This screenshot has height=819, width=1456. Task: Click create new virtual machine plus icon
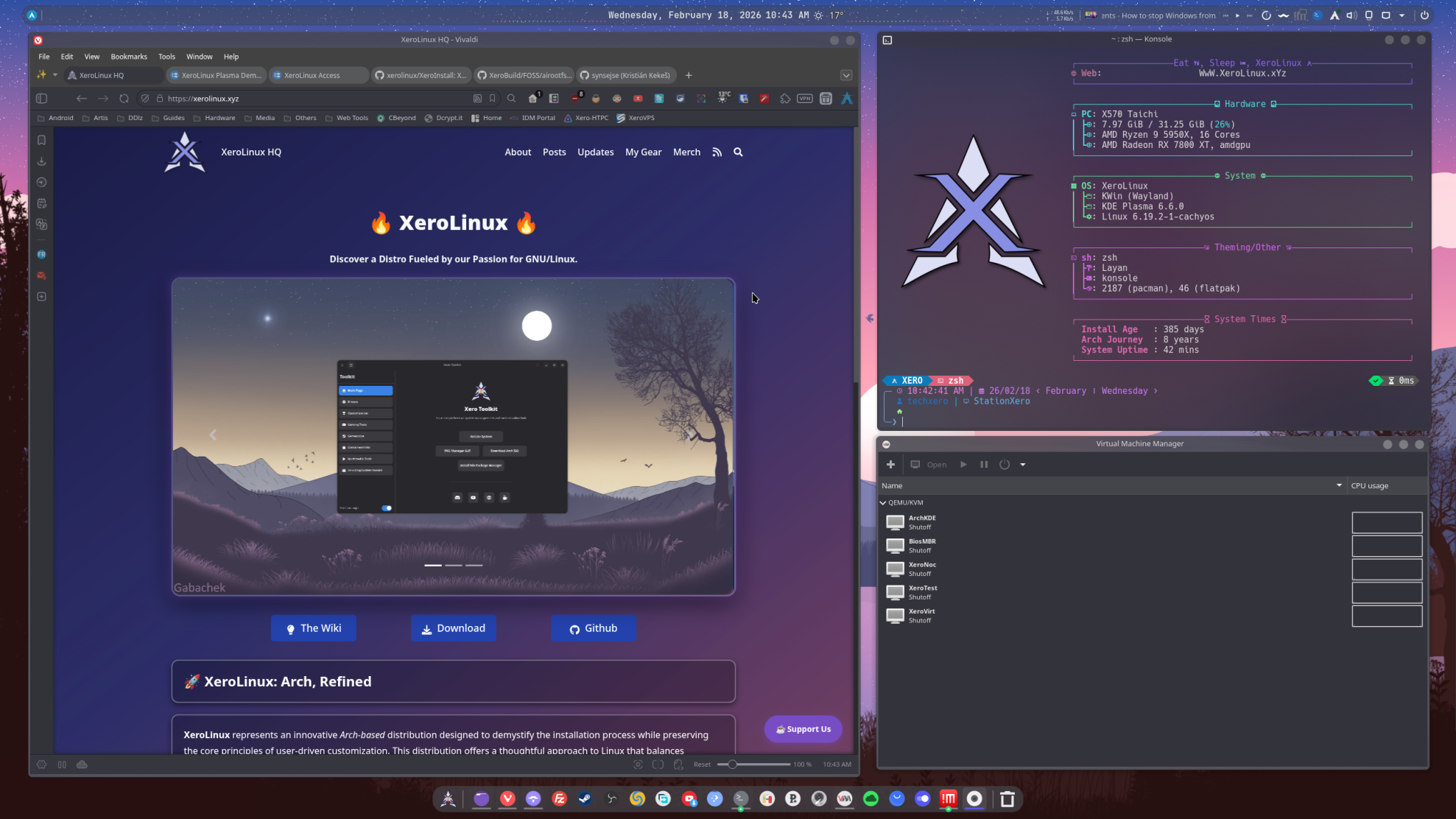(890, 465)
